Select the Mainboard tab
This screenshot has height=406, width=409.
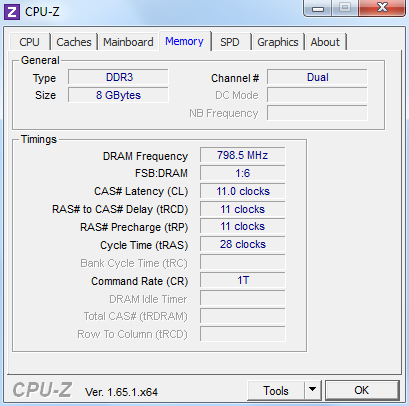pos(128,42)
